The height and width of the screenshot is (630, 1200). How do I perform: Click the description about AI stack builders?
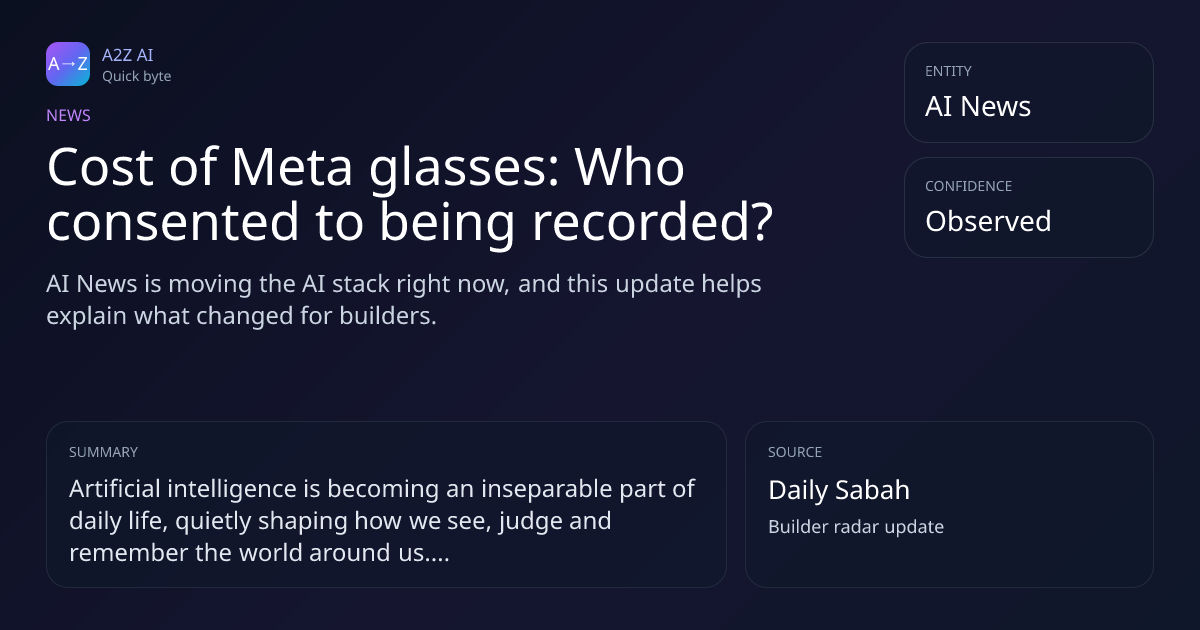point(404,299)
